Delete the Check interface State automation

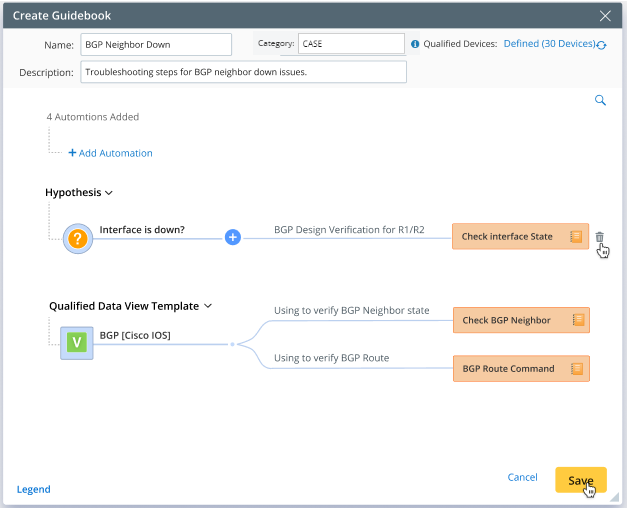coord(600,237)
